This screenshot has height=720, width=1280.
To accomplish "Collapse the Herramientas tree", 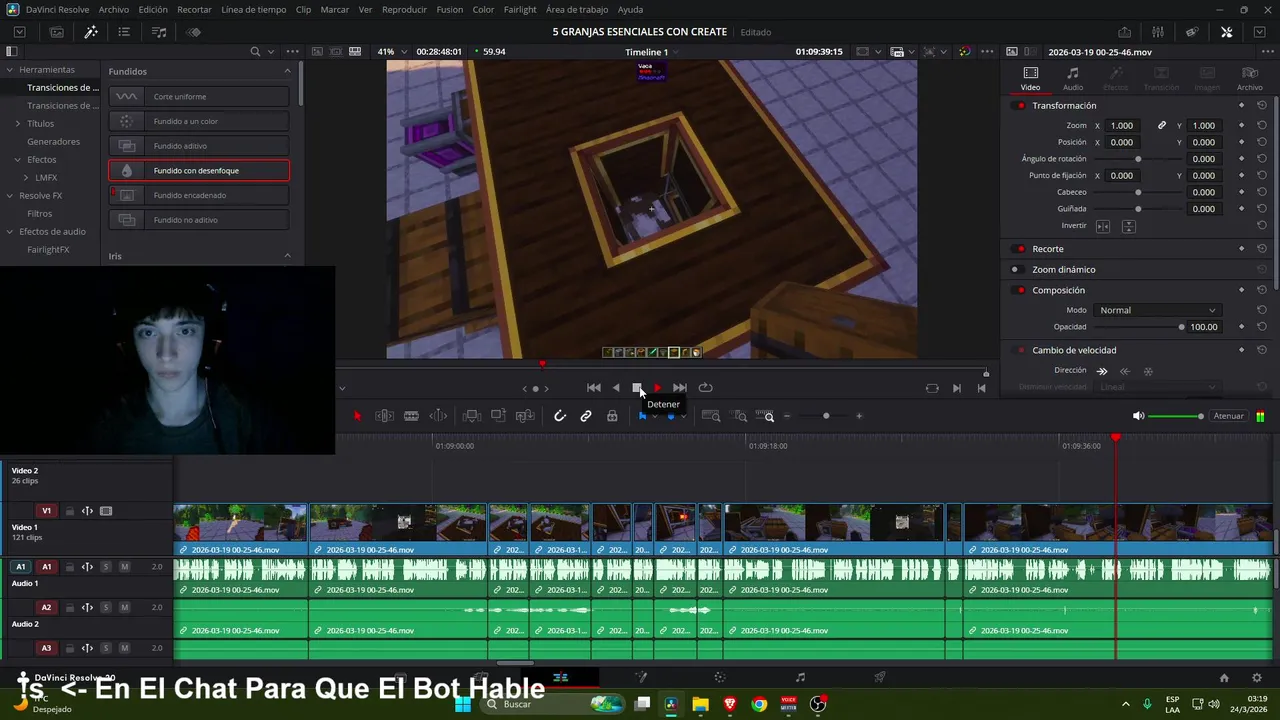I will [9, 70].
